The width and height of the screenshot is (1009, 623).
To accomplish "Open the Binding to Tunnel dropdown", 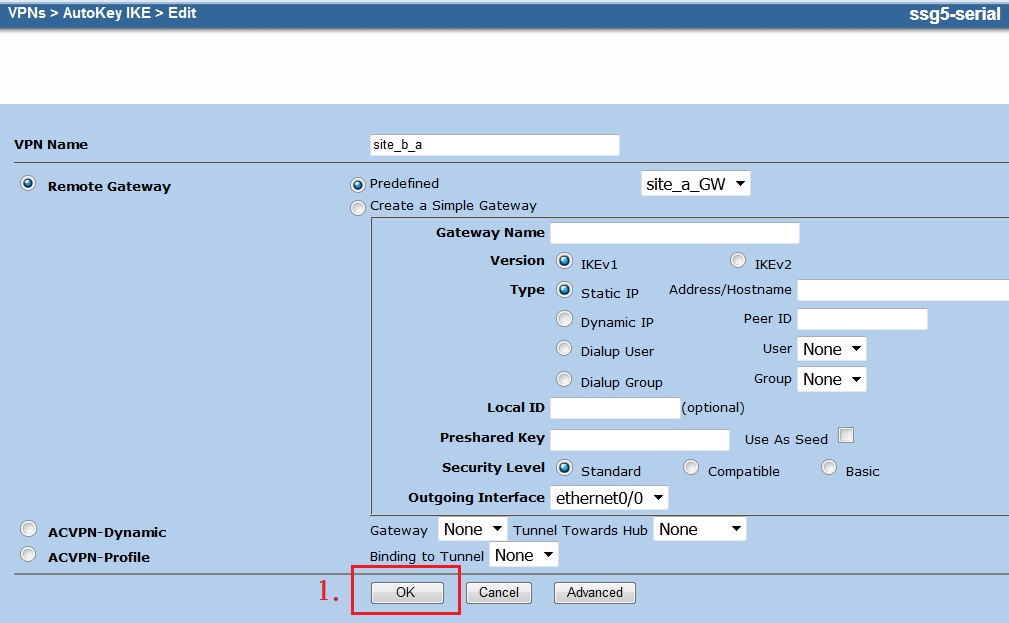I will pos(524,554).
